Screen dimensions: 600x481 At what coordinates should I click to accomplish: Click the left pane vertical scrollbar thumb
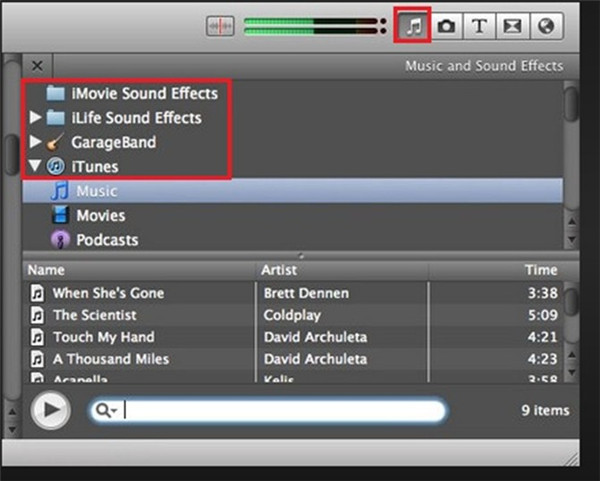coord(12,155)
